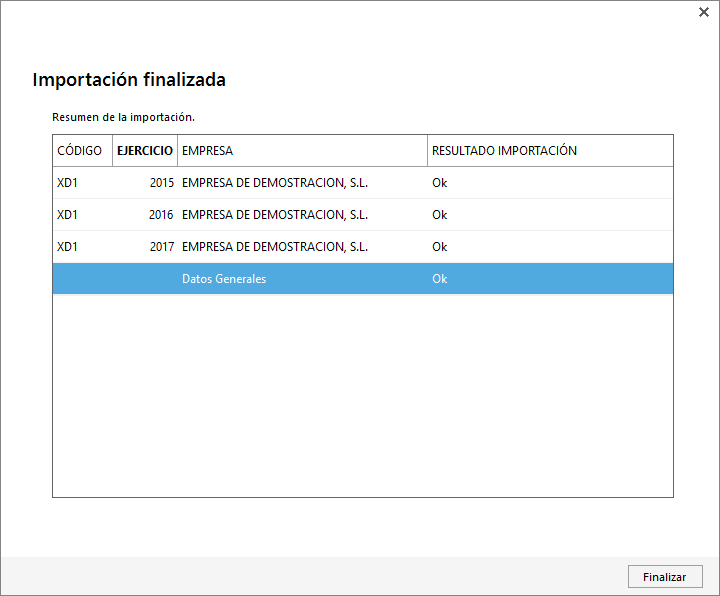Screen dimensions: 720x596
Task: Click the company name in the 2017 row
Action: click(275, 247)
